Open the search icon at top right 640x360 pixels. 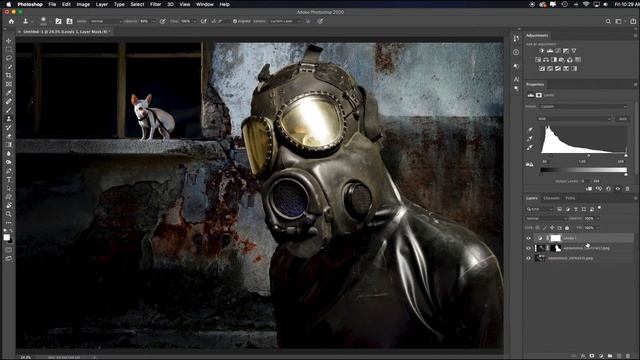coord(608,21)
